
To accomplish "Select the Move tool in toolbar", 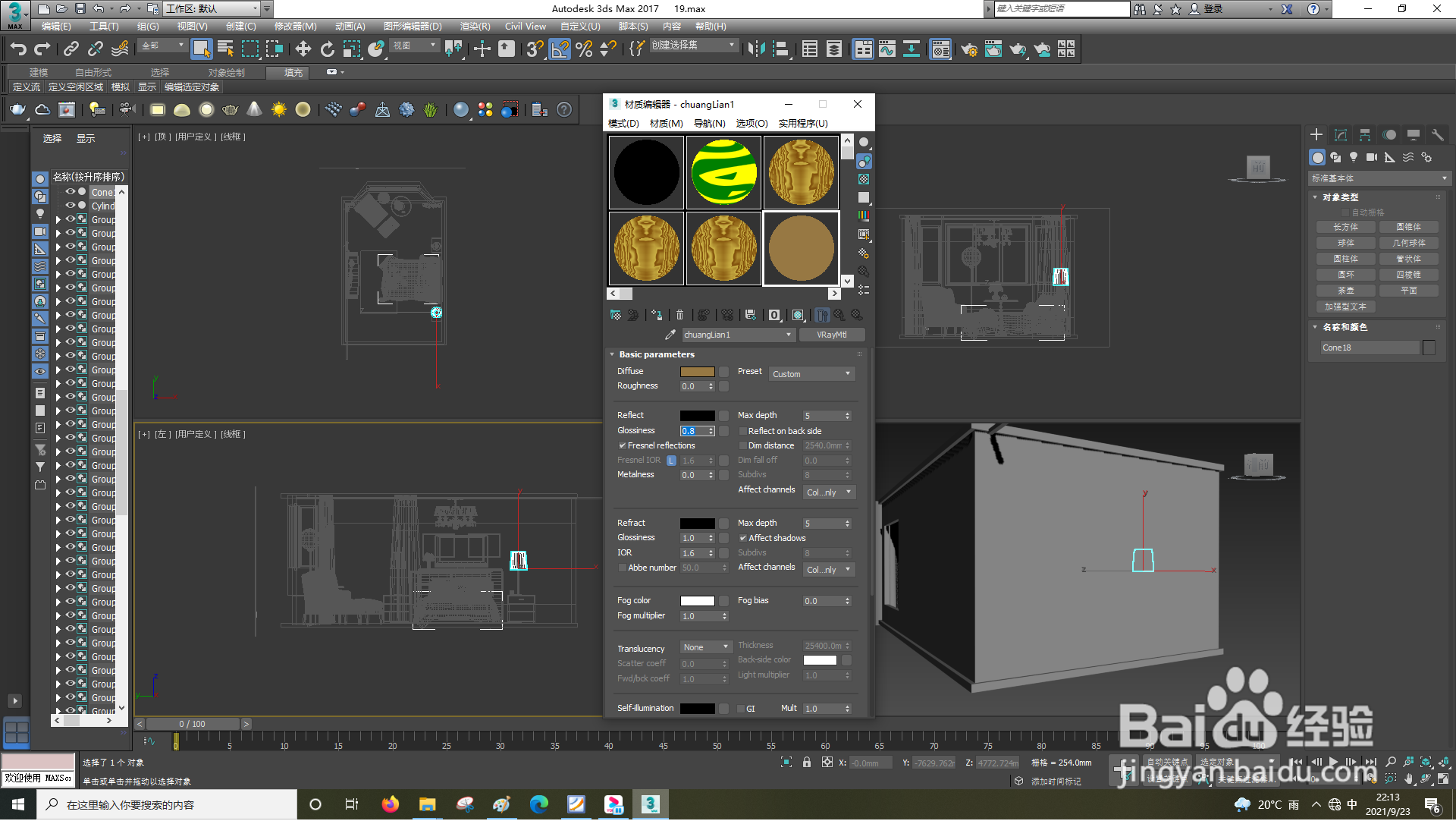I will click(x=303, y=49).
